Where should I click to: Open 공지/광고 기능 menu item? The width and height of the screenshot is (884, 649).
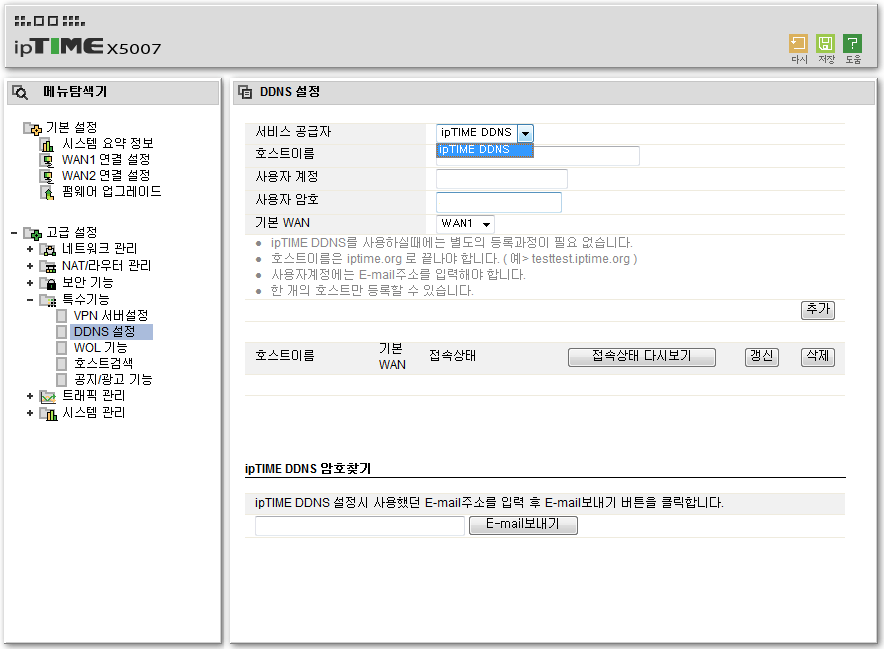[113, 379]
